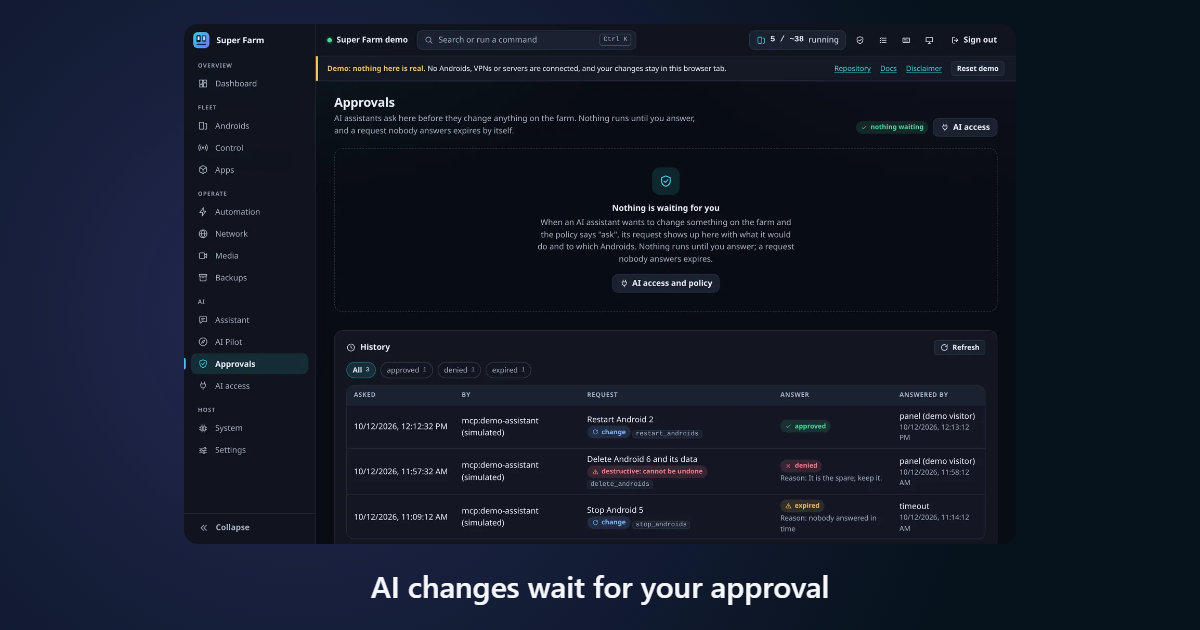The width and height of the screenshot is (1200, 630).
Task: Click the Dashboard sidebar icon
Action: pos(203,84)
